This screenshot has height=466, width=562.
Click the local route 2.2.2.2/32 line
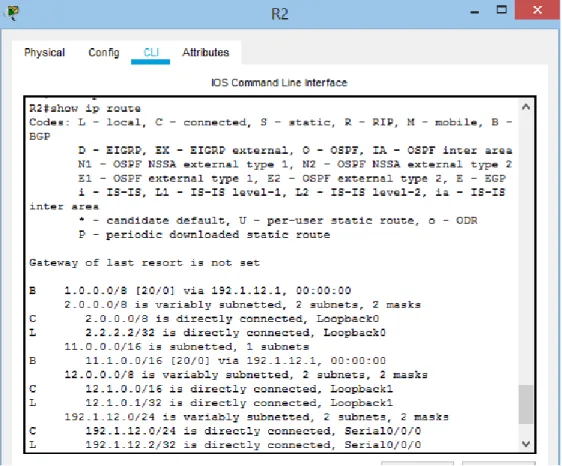click(207, 333)
